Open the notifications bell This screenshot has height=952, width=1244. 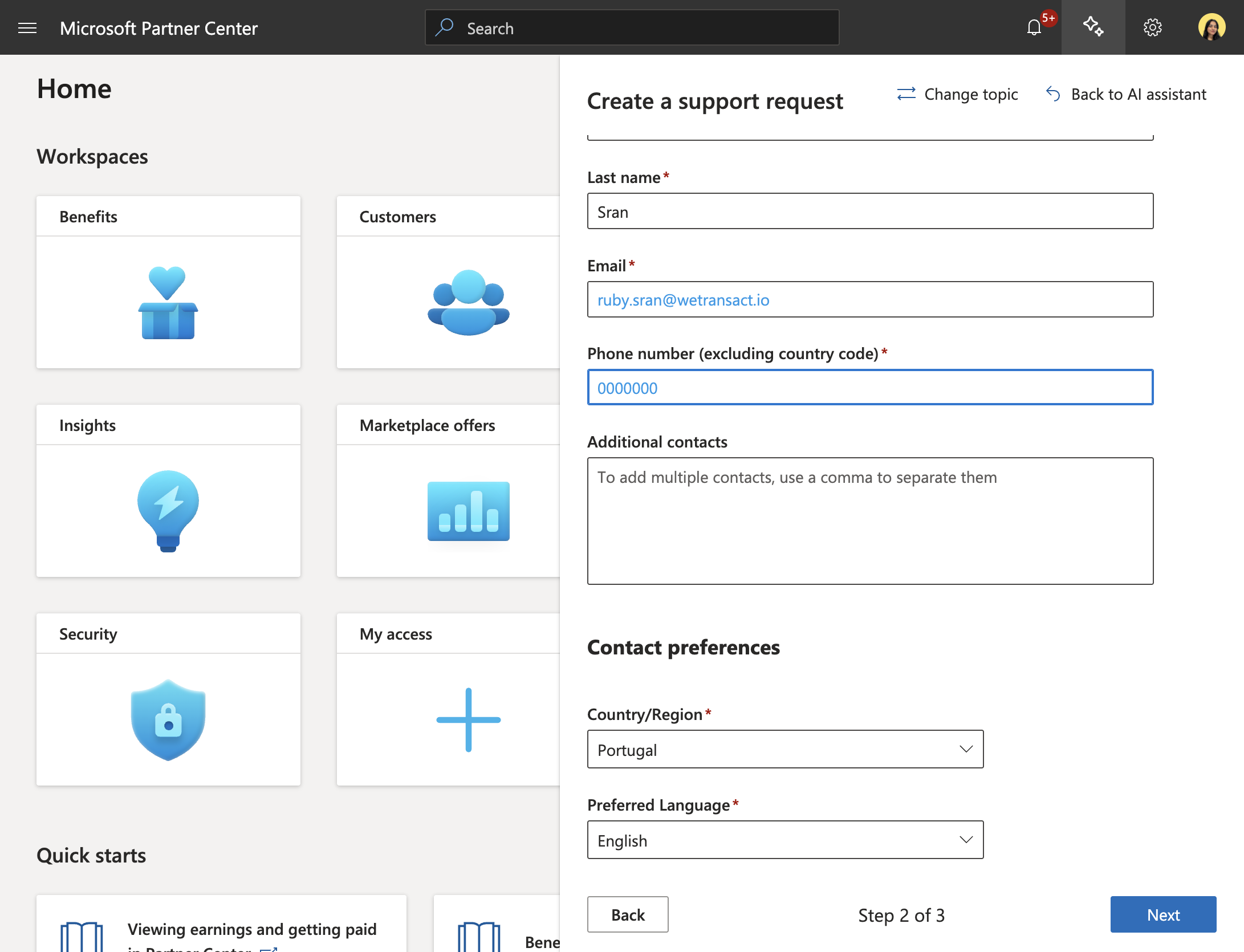click(x=1034, y=27)
